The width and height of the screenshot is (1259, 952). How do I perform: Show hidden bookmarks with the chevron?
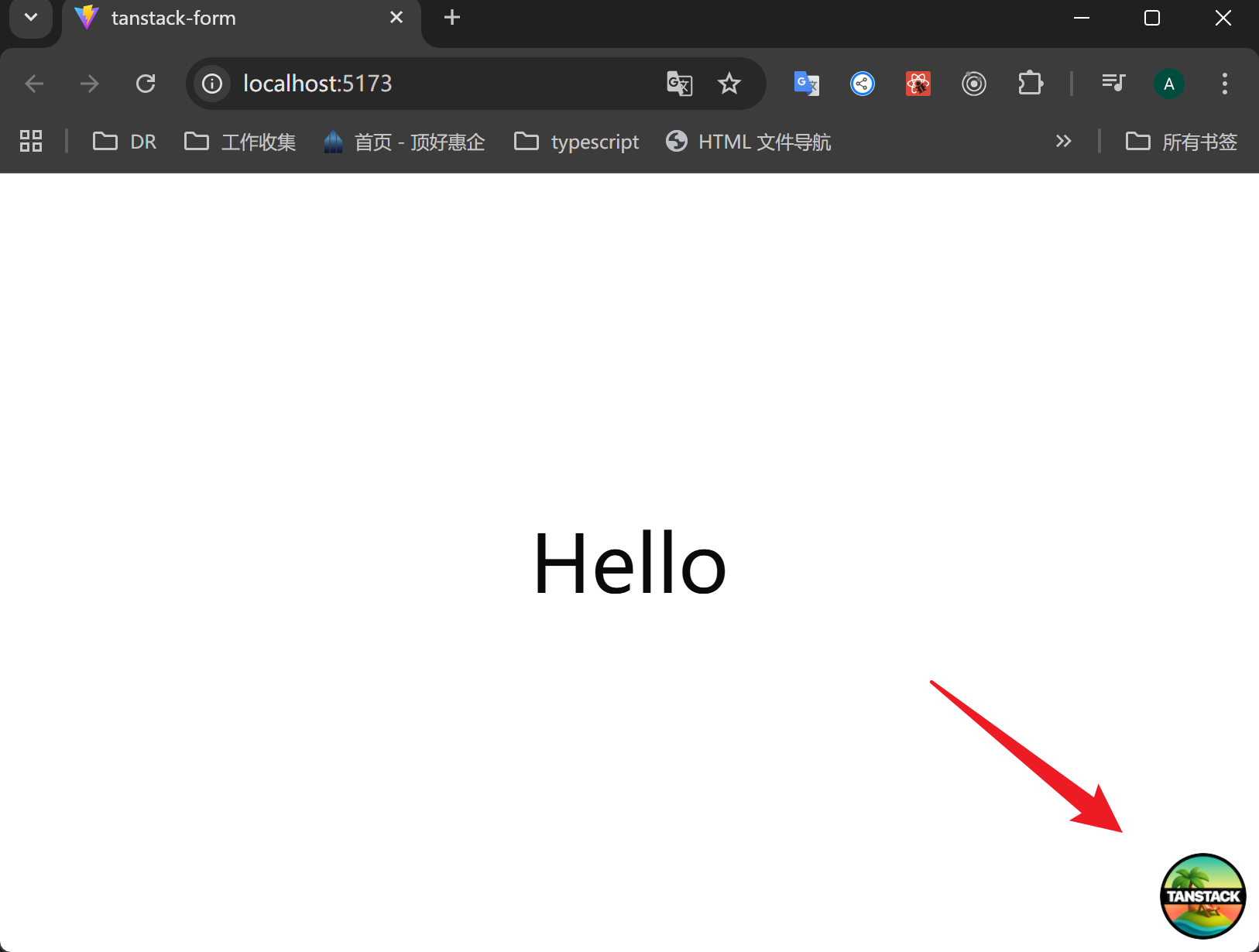tap(1063, 141)
